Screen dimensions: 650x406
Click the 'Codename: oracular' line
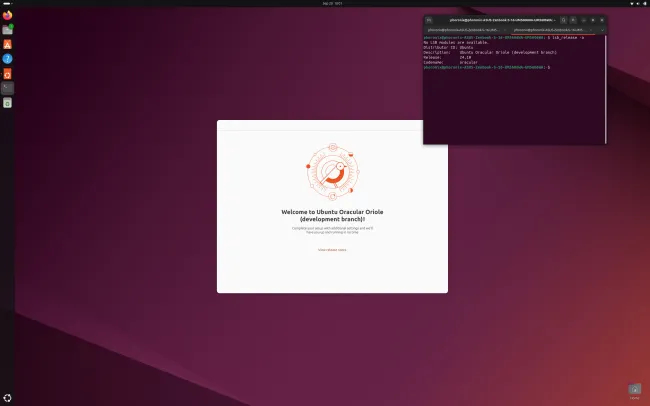451,63
